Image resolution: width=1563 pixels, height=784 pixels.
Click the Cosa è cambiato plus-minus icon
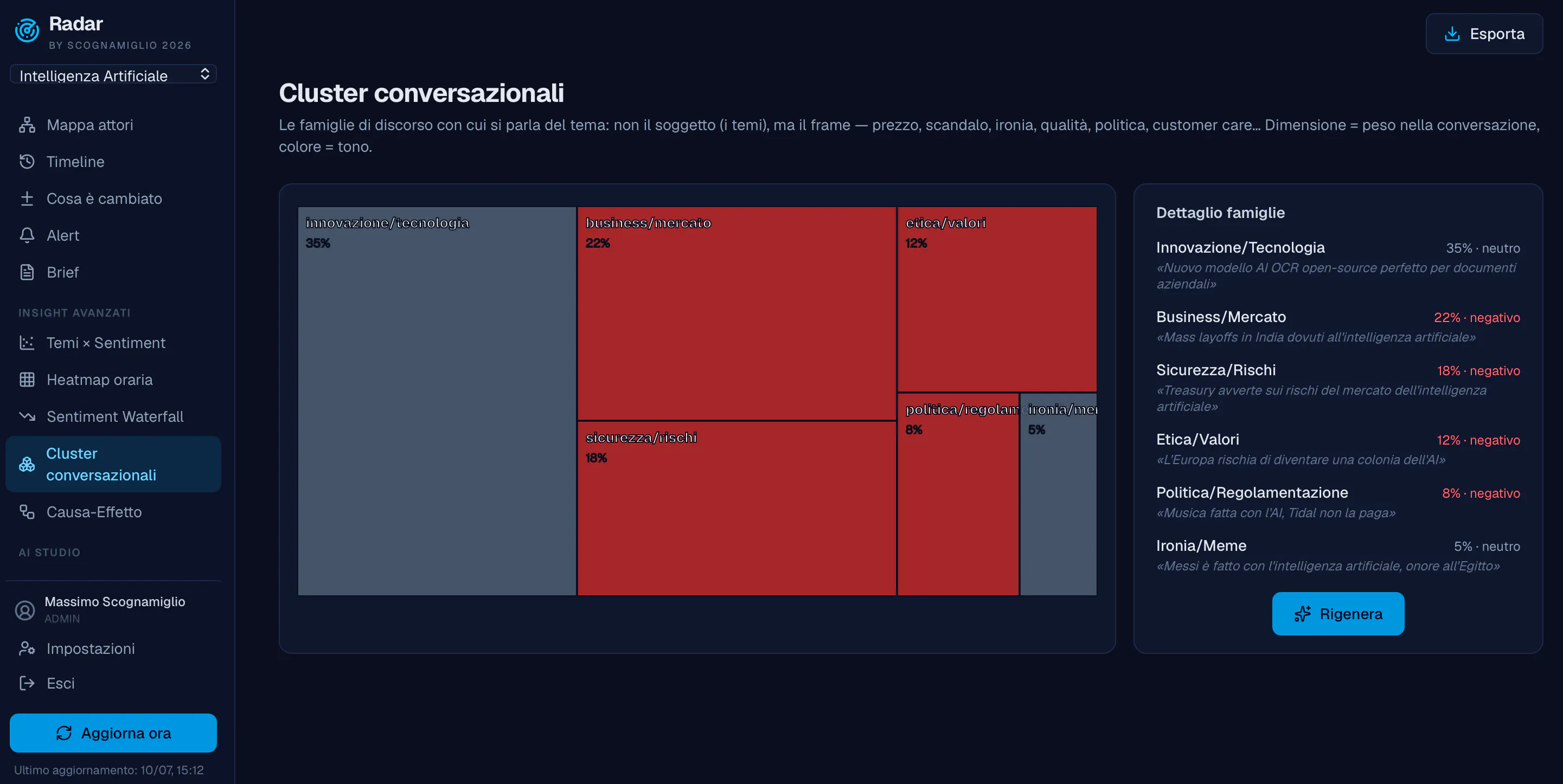(x=27, y=198)
